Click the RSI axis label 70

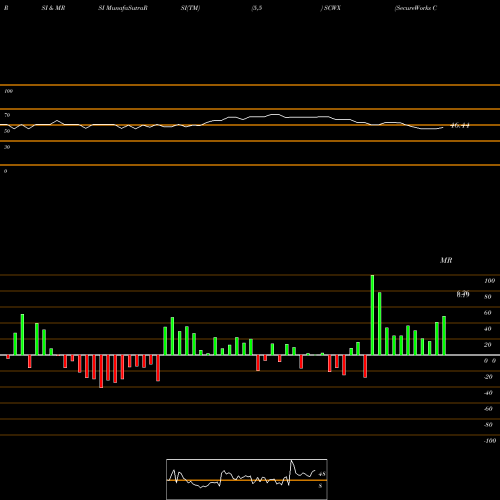7,115
